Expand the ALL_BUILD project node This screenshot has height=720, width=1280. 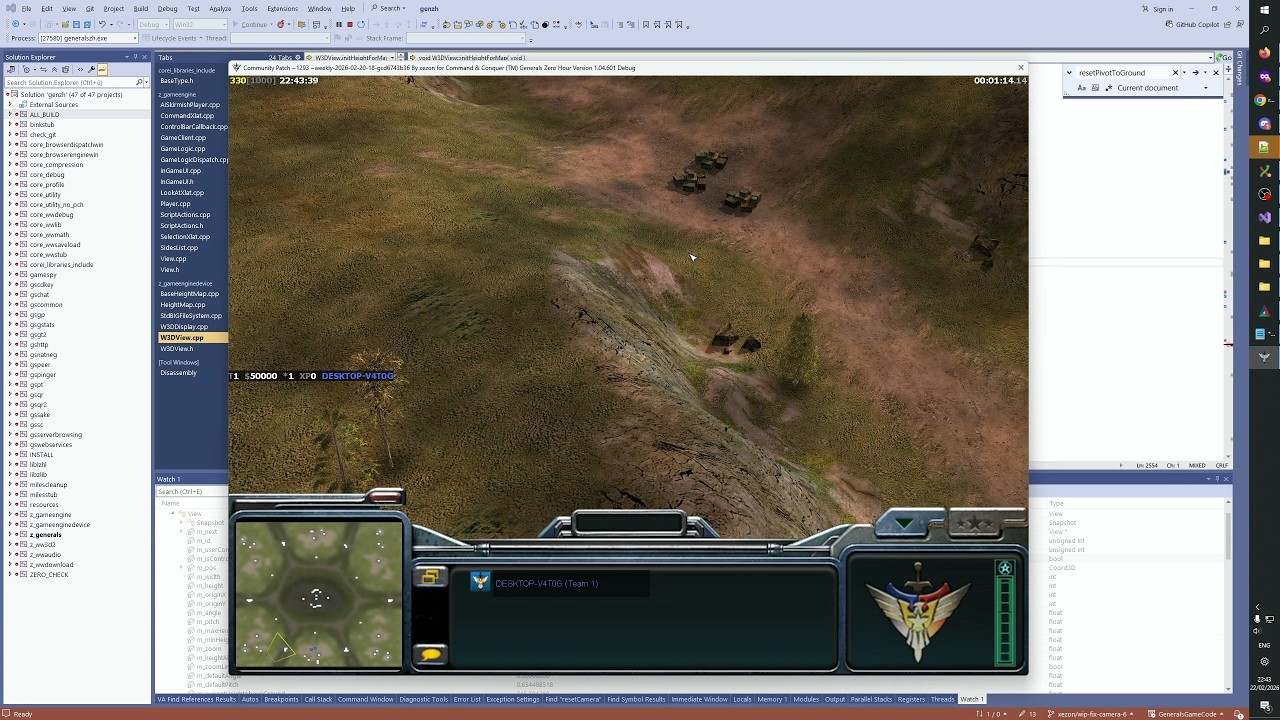point(10,115)
